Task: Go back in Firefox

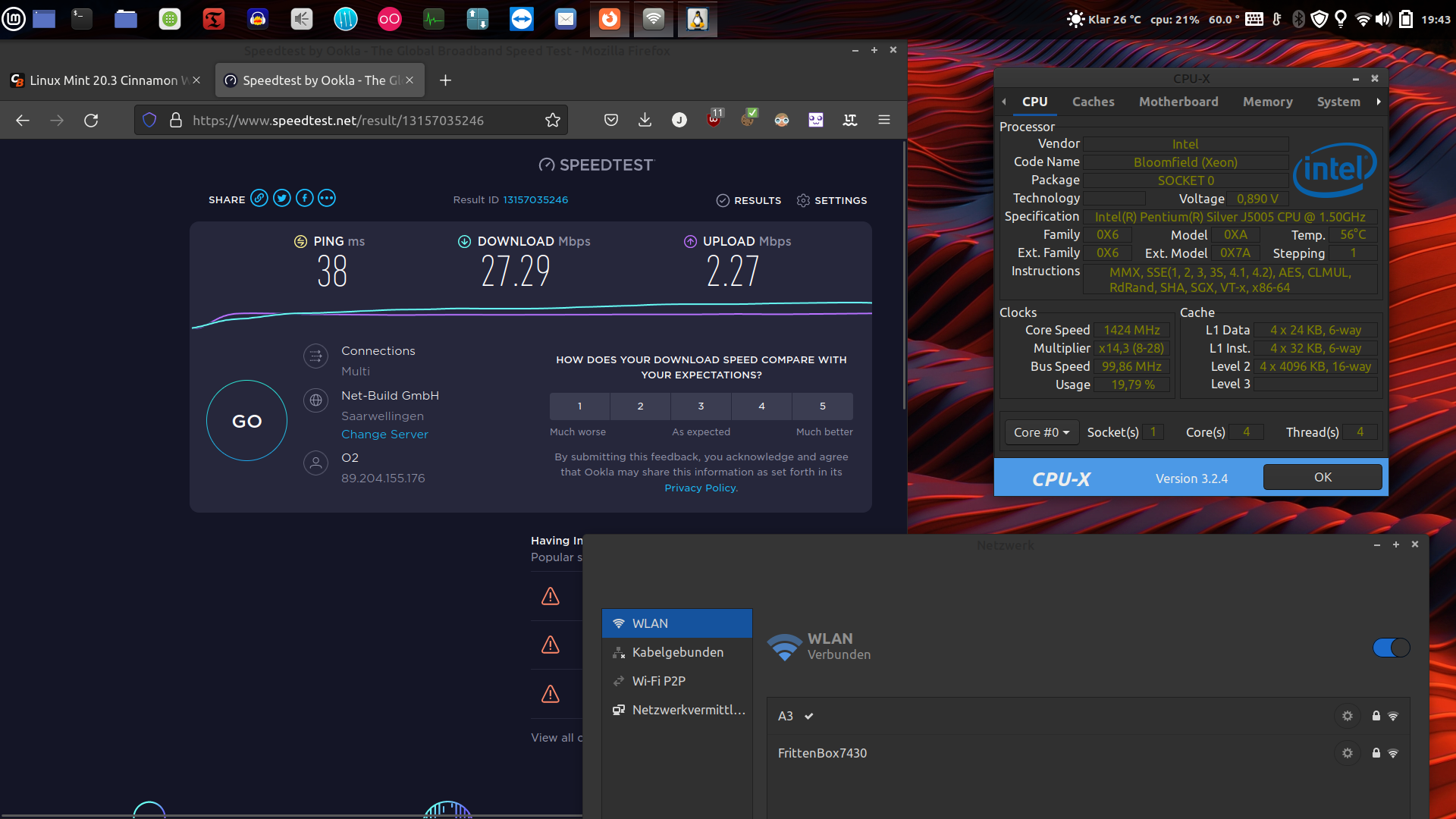Action: pyautogui.click(x=23, y=120)
